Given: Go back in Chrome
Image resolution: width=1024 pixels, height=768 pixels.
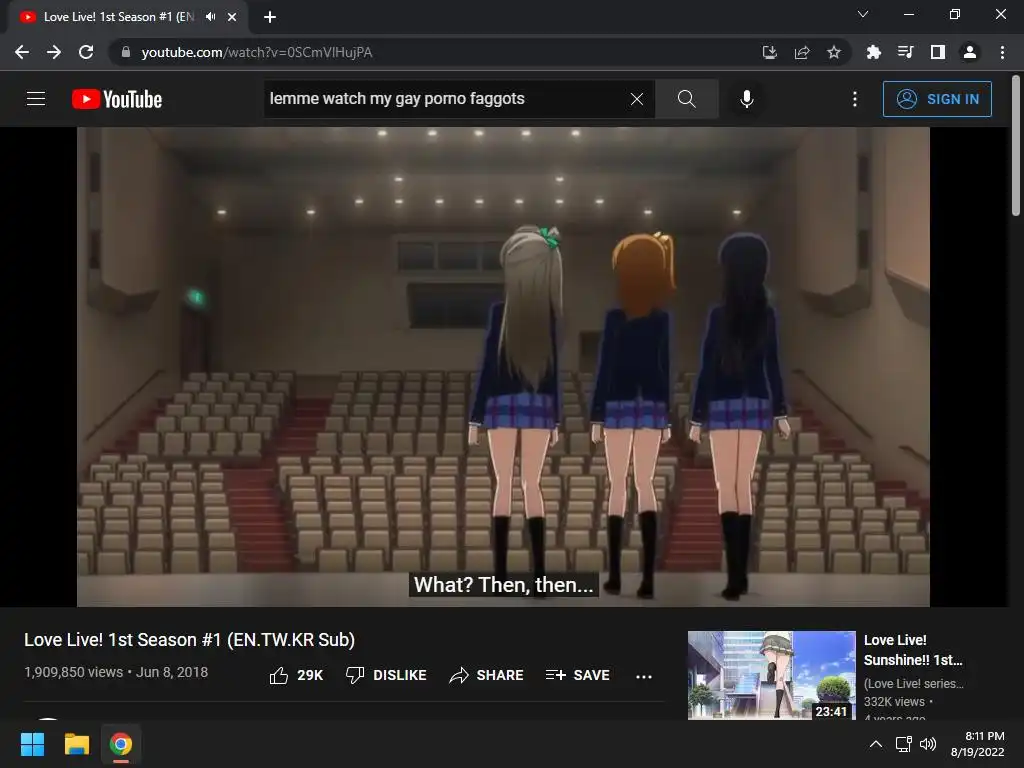Looking at the screenshot, I should 22,52.
